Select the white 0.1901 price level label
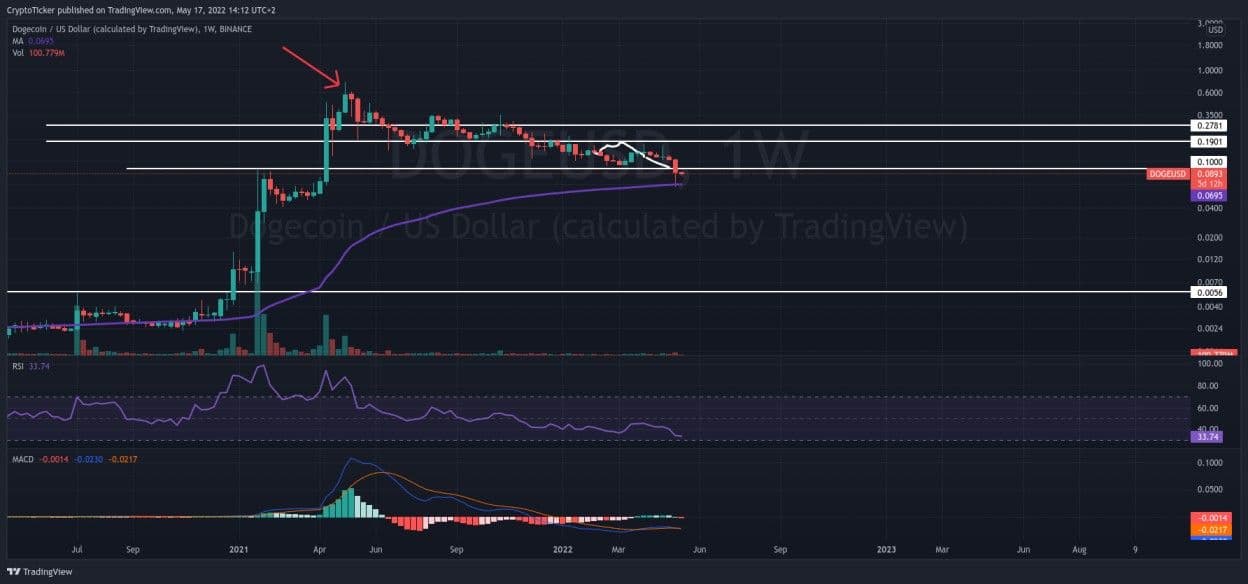 (1210, 142)
